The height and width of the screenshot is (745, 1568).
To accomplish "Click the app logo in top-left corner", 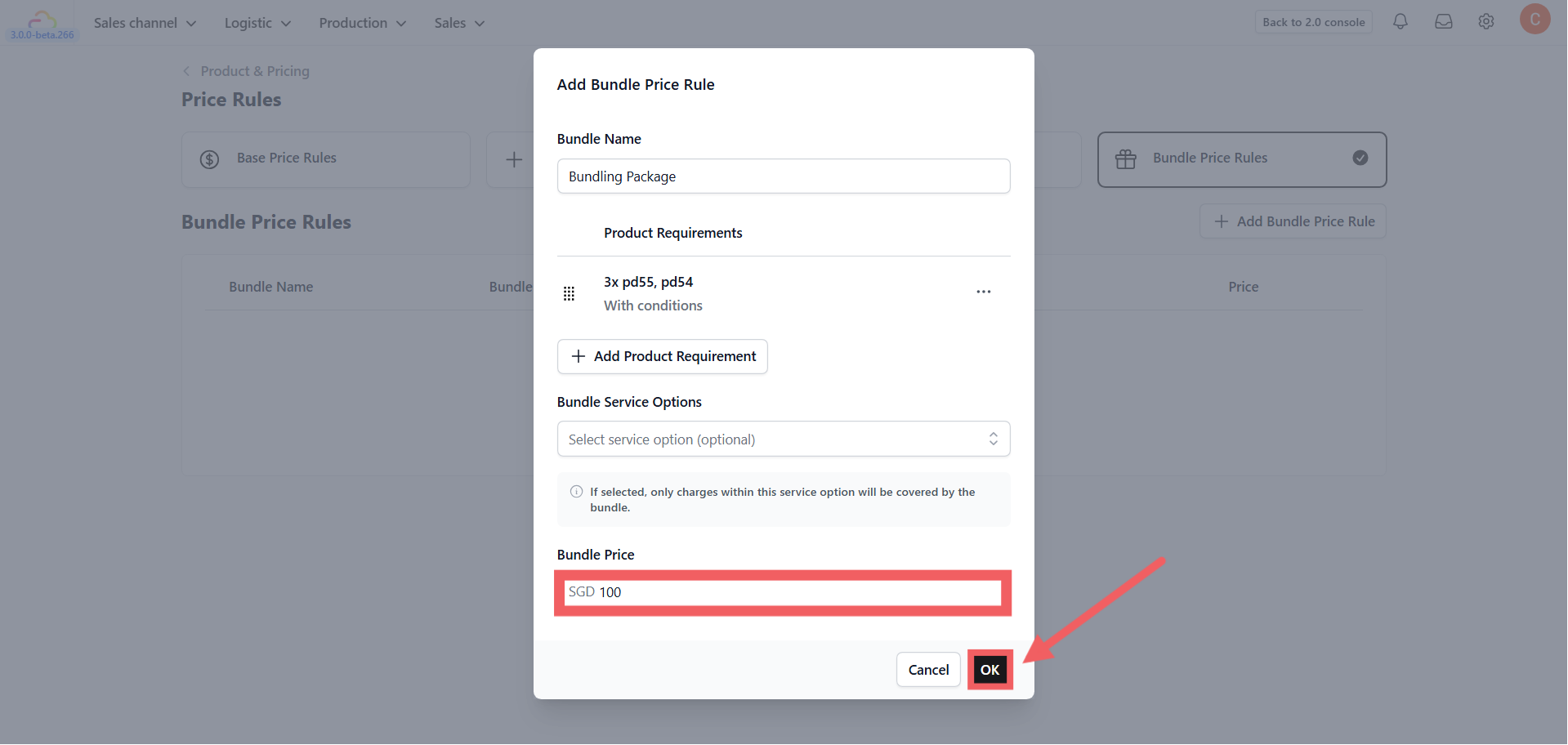I will pos(42,23).
